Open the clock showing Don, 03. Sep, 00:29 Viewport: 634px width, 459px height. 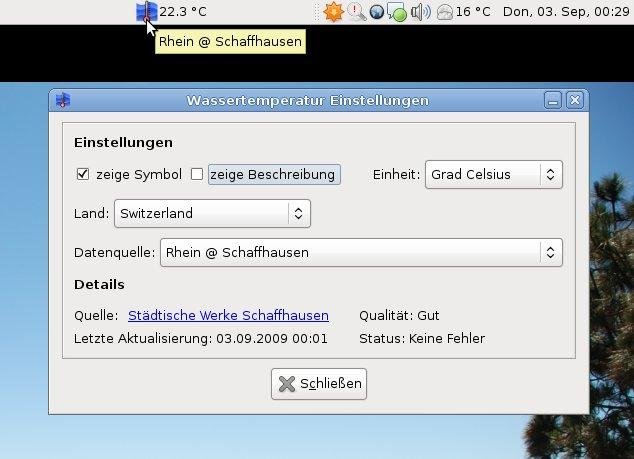(566, 12)
